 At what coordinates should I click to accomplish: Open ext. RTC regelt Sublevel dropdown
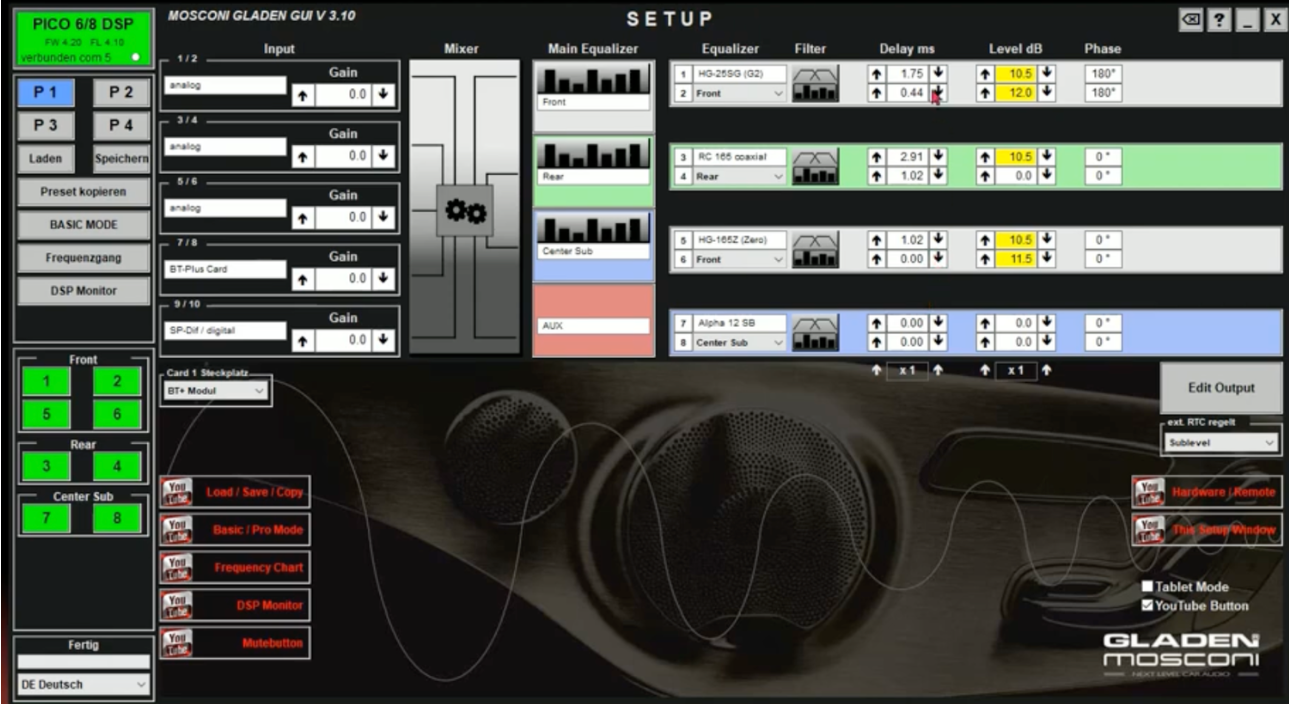tap(1221, 442)
